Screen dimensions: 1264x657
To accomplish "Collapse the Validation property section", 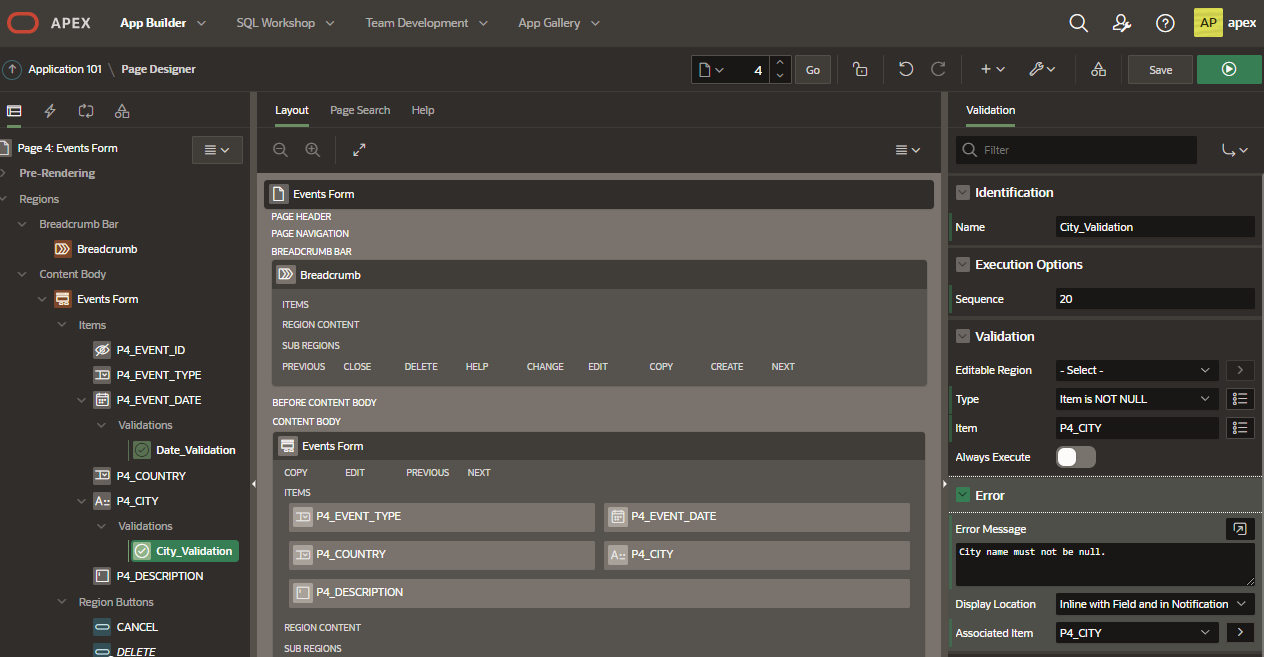I will 963,337.
